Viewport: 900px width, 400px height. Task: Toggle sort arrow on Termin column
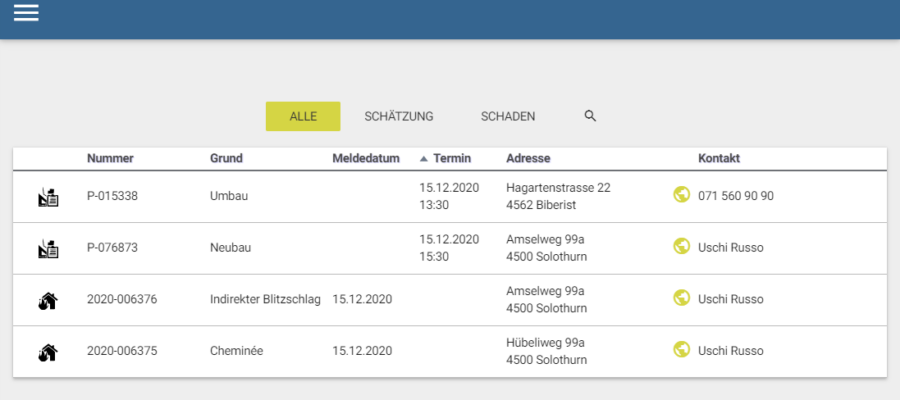[423, 159]
